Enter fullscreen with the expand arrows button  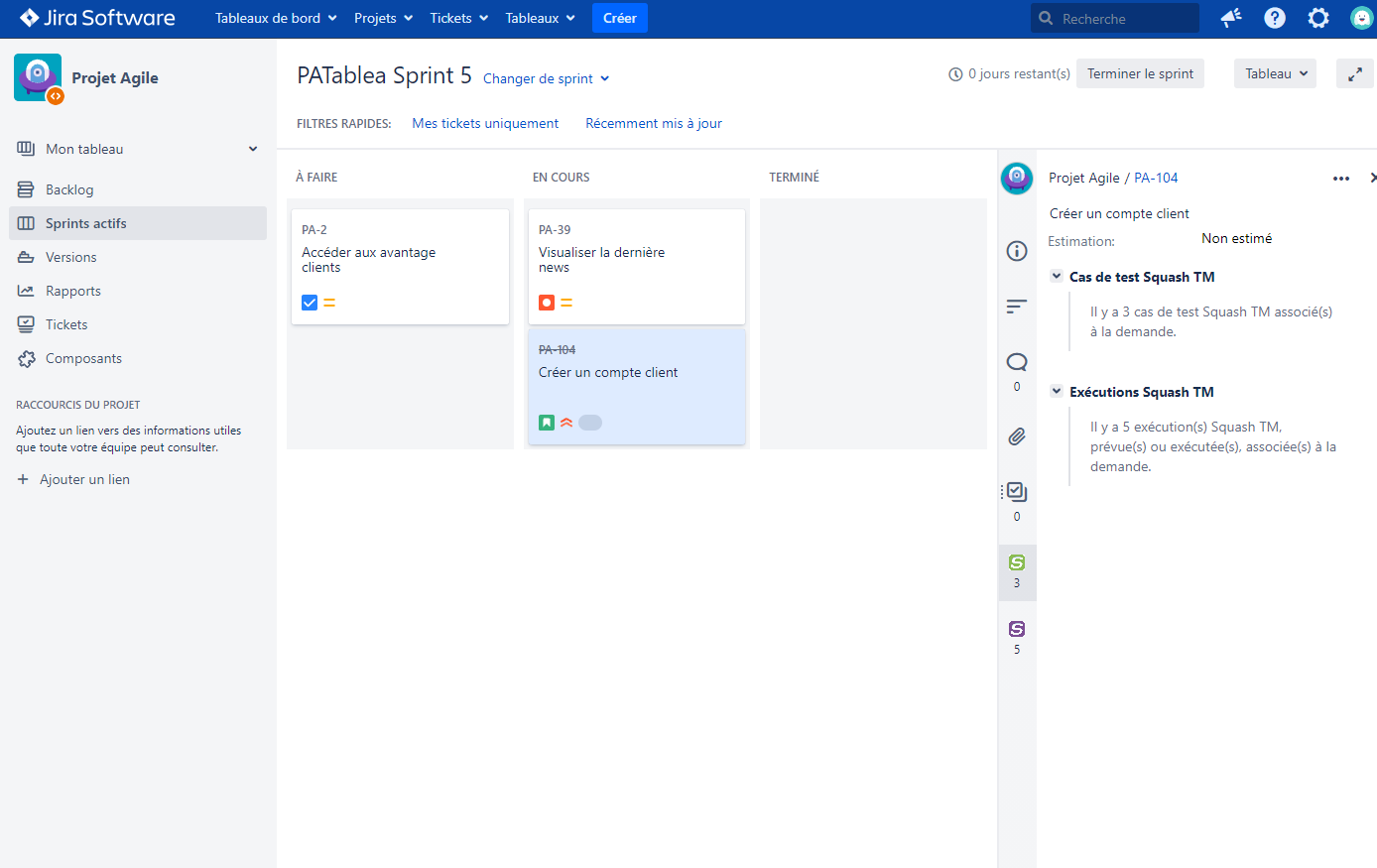[1354, 74]
